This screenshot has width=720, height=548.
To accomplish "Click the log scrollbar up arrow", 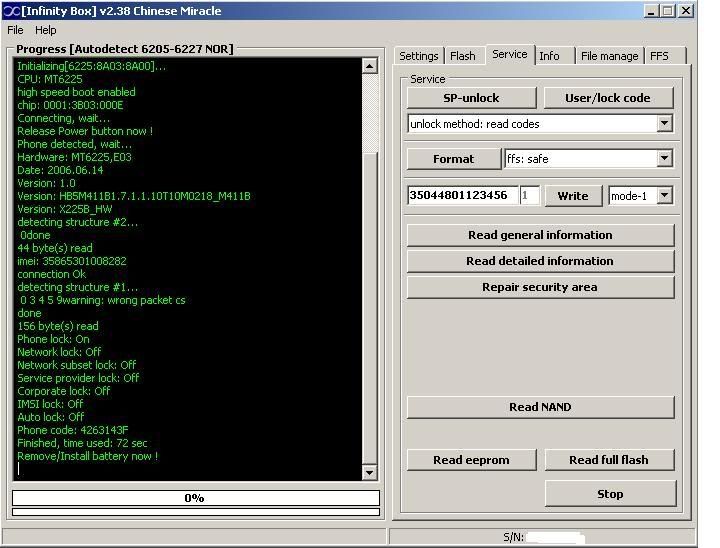I will [370, 66].
